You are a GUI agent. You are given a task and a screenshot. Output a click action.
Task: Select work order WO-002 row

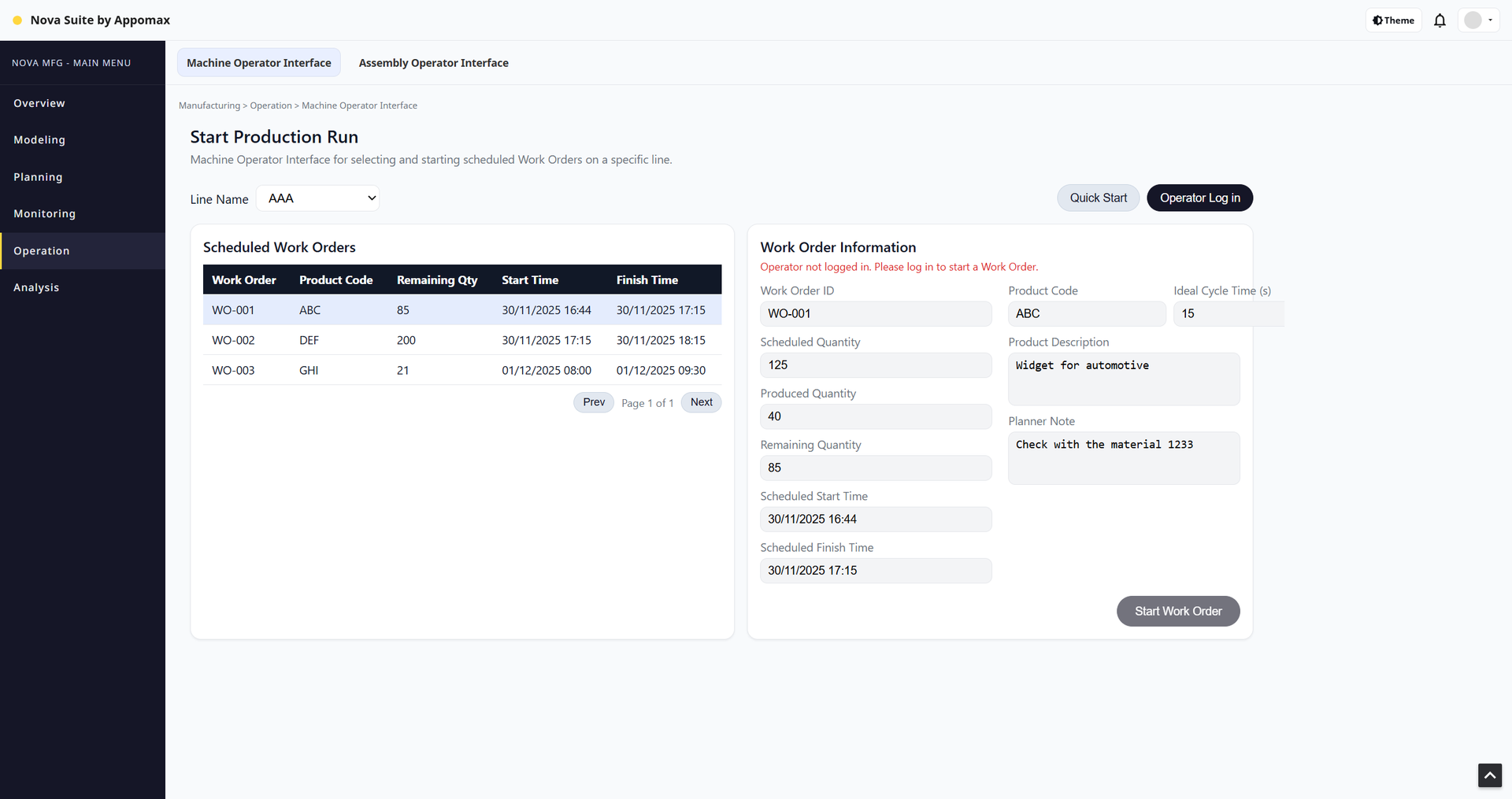tap(461, 340)
